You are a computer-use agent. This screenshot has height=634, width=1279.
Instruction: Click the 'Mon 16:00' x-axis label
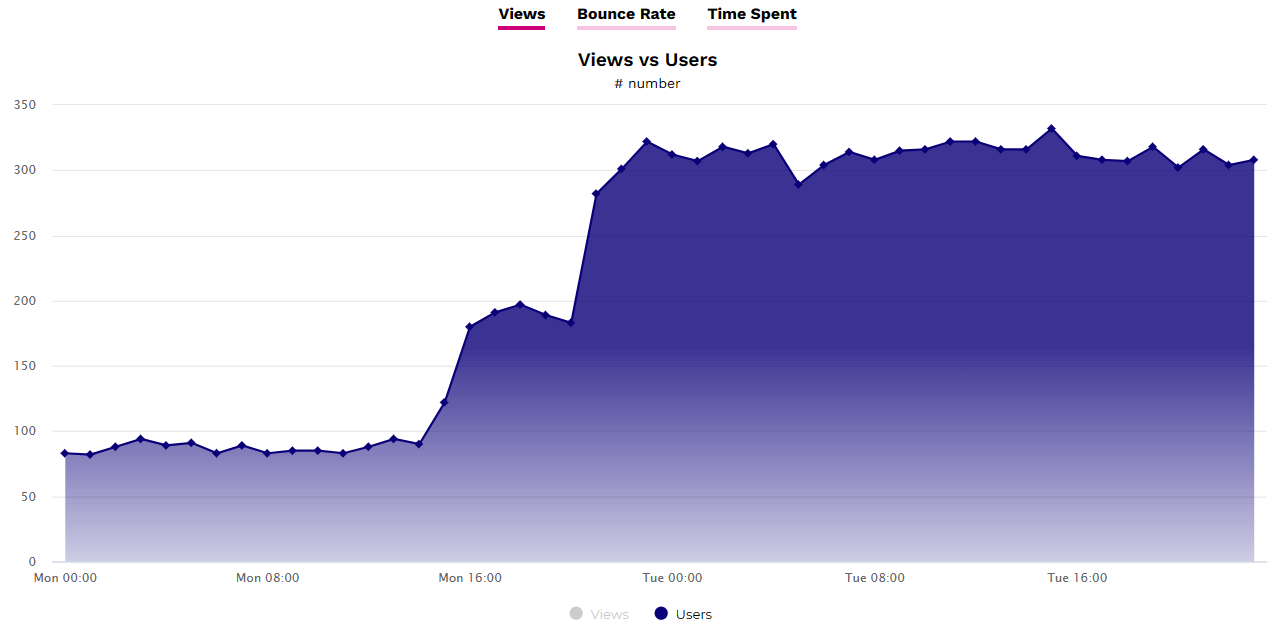pyautogui.click(x=470, y=578)
